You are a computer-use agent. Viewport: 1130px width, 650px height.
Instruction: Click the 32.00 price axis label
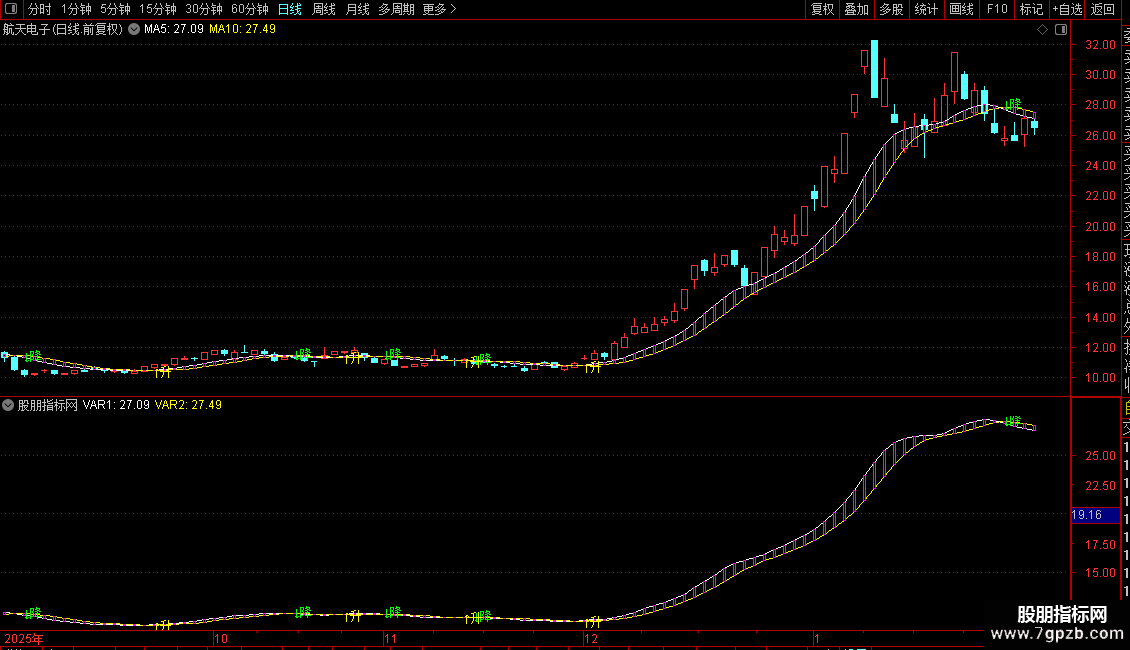(1100, 45)
